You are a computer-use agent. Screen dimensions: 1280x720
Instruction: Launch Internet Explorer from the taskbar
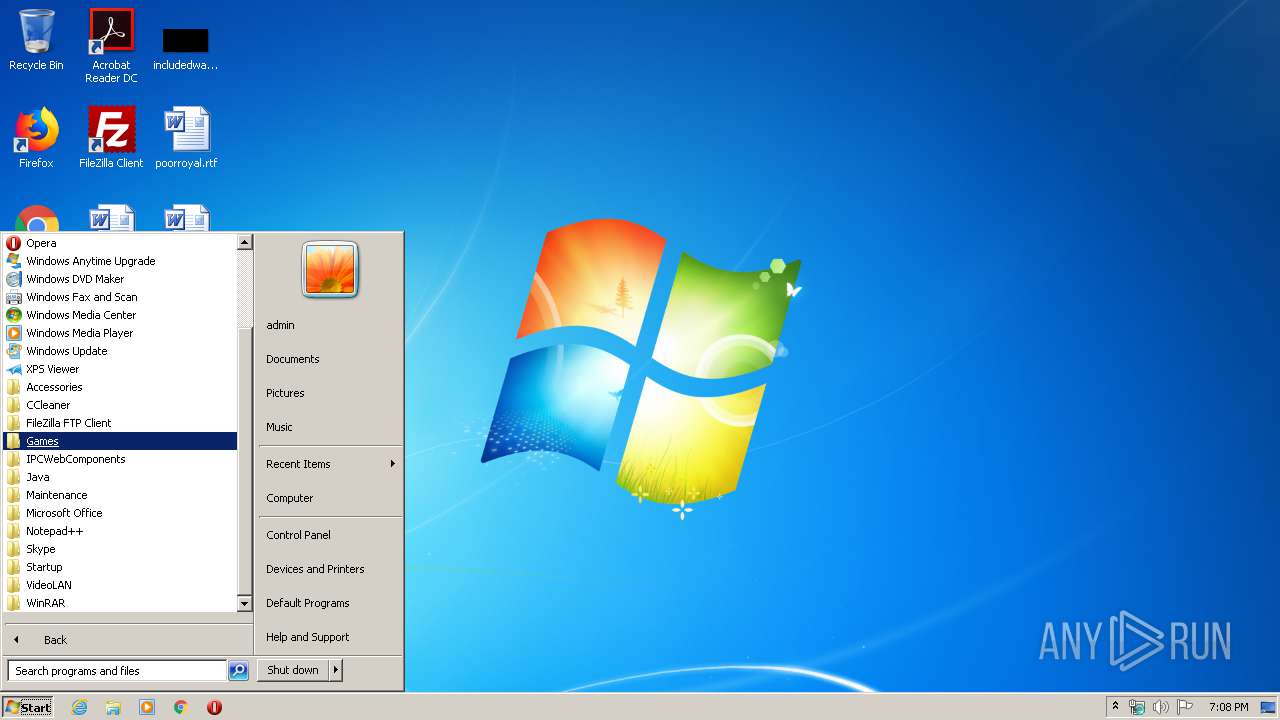(x=79, y=707)
